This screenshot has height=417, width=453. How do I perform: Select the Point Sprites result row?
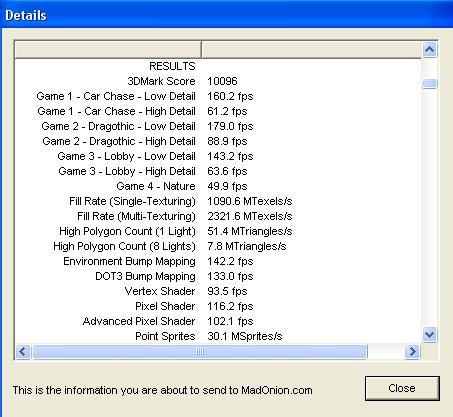(x=218, y=336)
